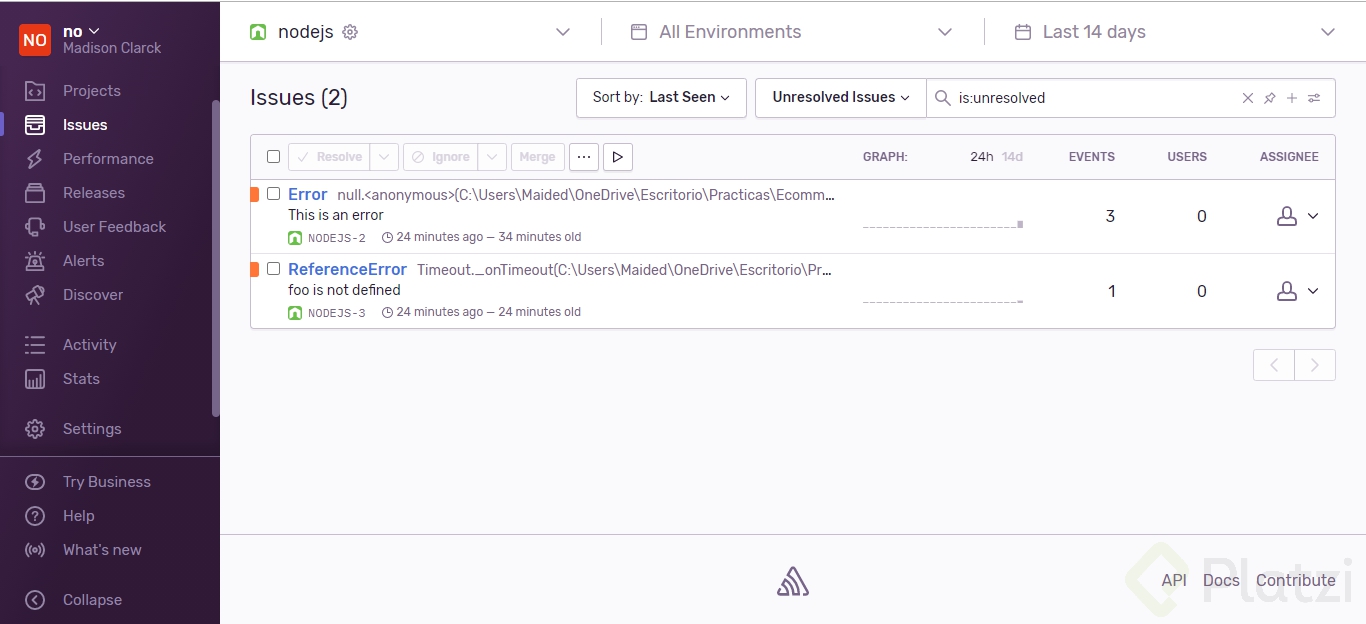Click 'This is an error' message text

(336, 215)
